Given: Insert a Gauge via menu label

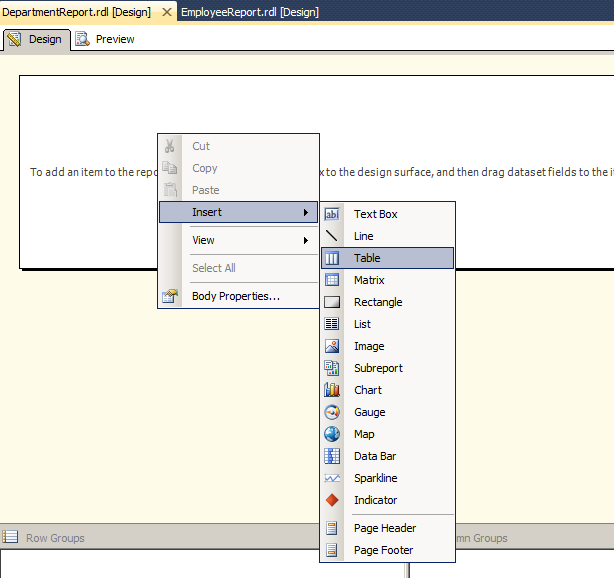Looking at the screenshot, I should click(x=370, y=412).
